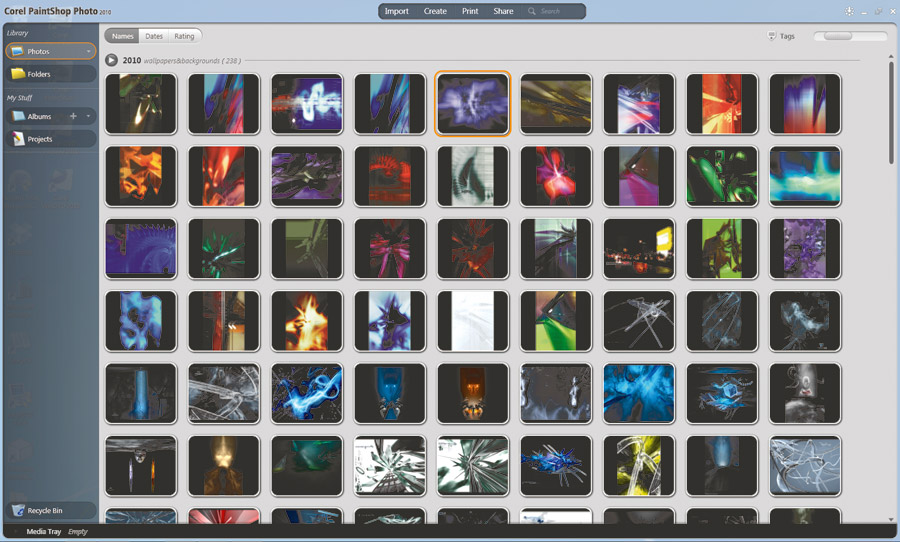Open the Import menu
Image resolution: width=900 pixels, height=542 pixels.
397,11
